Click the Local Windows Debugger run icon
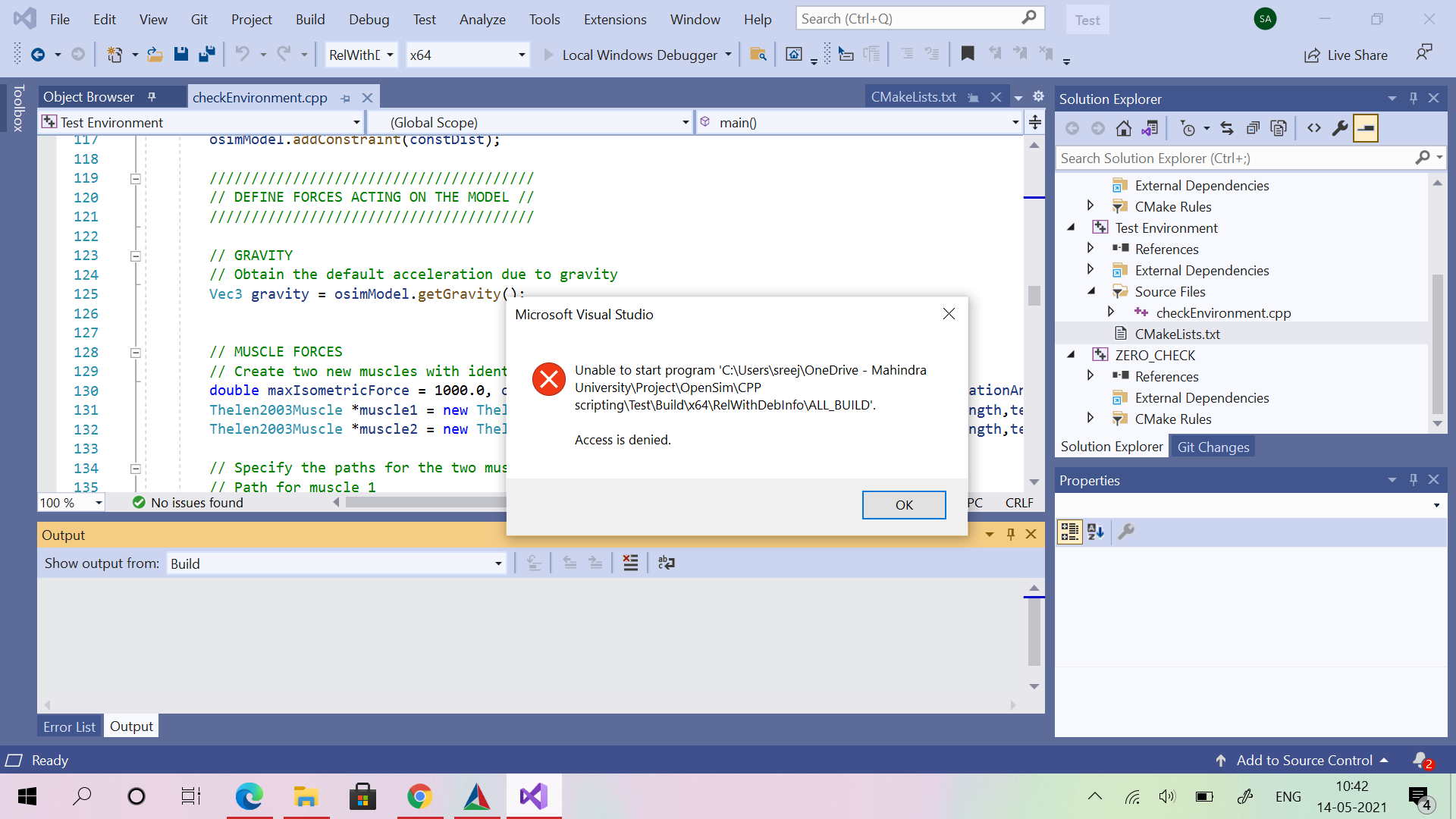Screen dimensions: 1456x819 [547, 54]
